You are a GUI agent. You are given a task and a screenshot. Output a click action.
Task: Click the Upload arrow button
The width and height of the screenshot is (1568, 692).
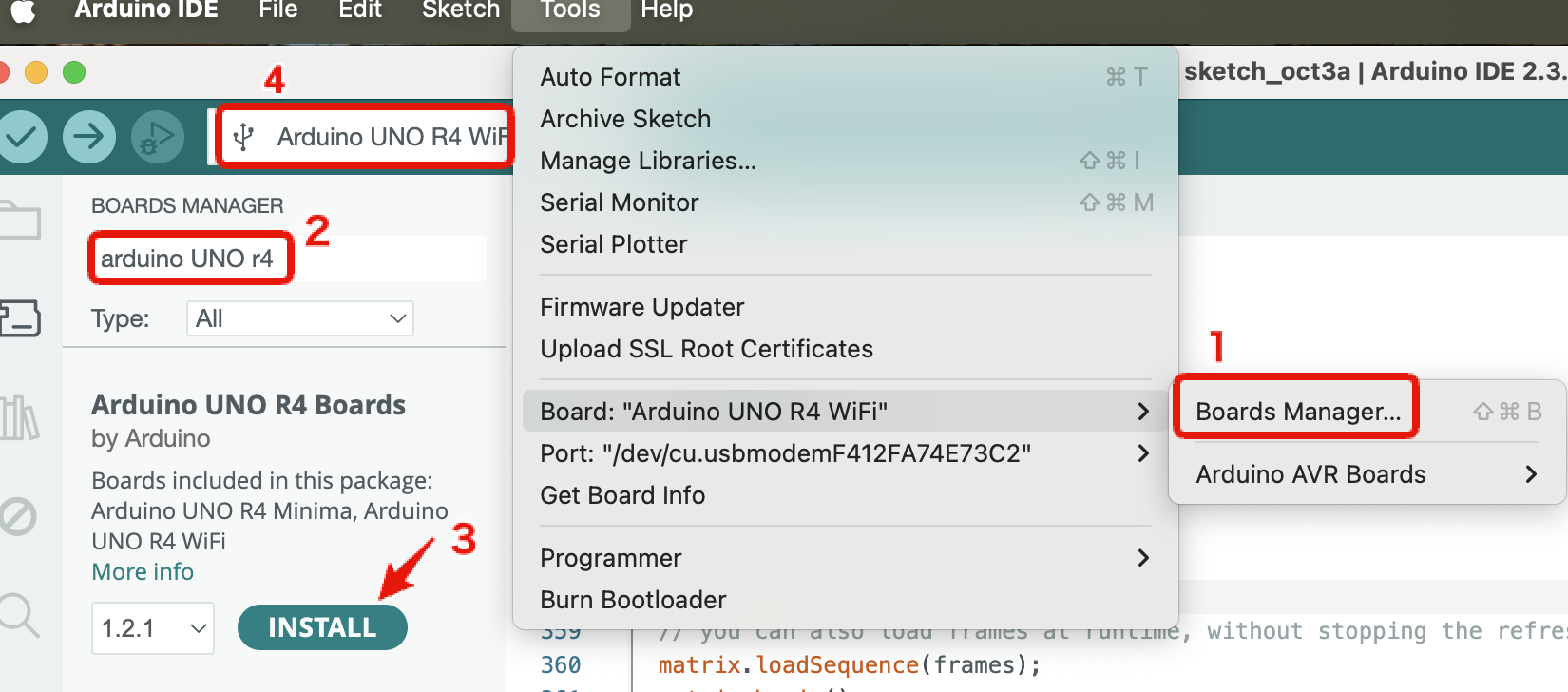click(89, 137)
